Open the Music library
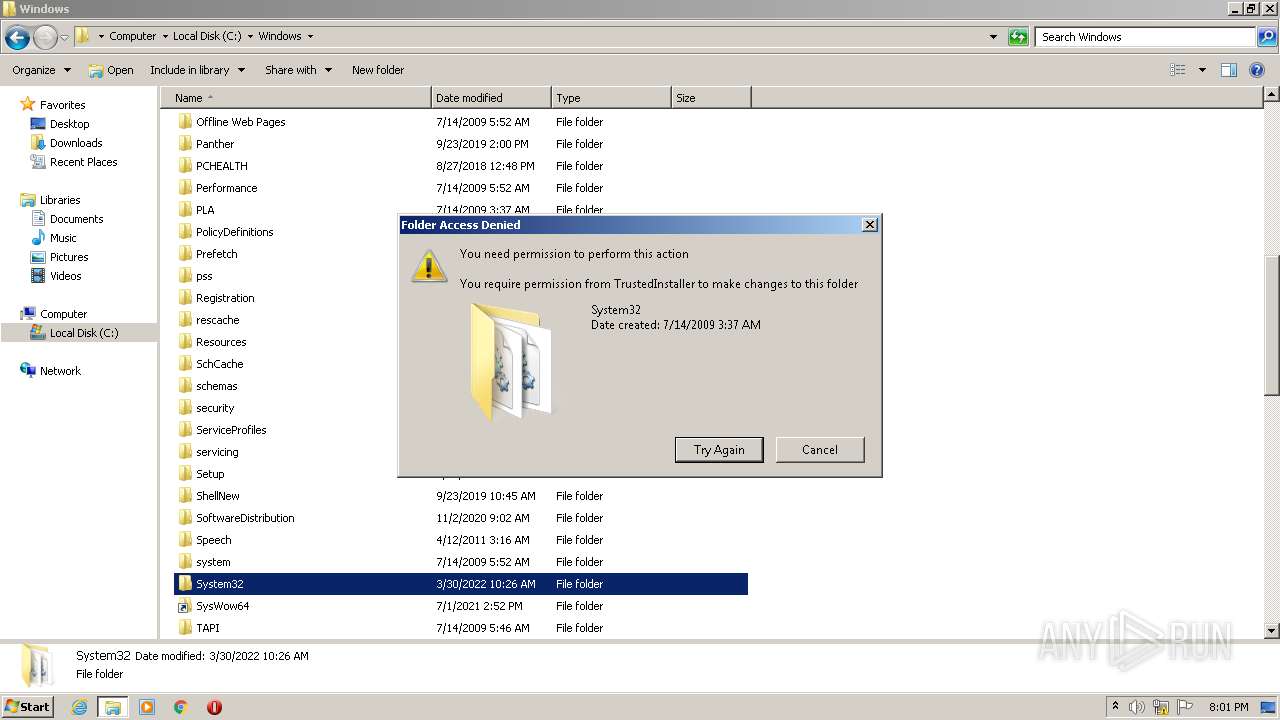Screen dimensions: 1280x720 click(63, 238)
